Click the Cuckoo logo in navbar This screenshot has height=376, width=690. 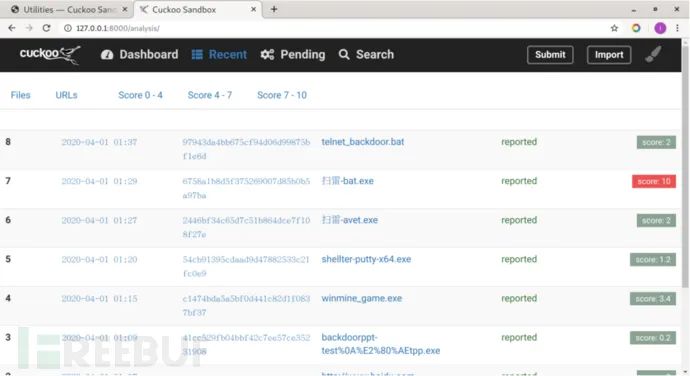(x=50, y=54)
